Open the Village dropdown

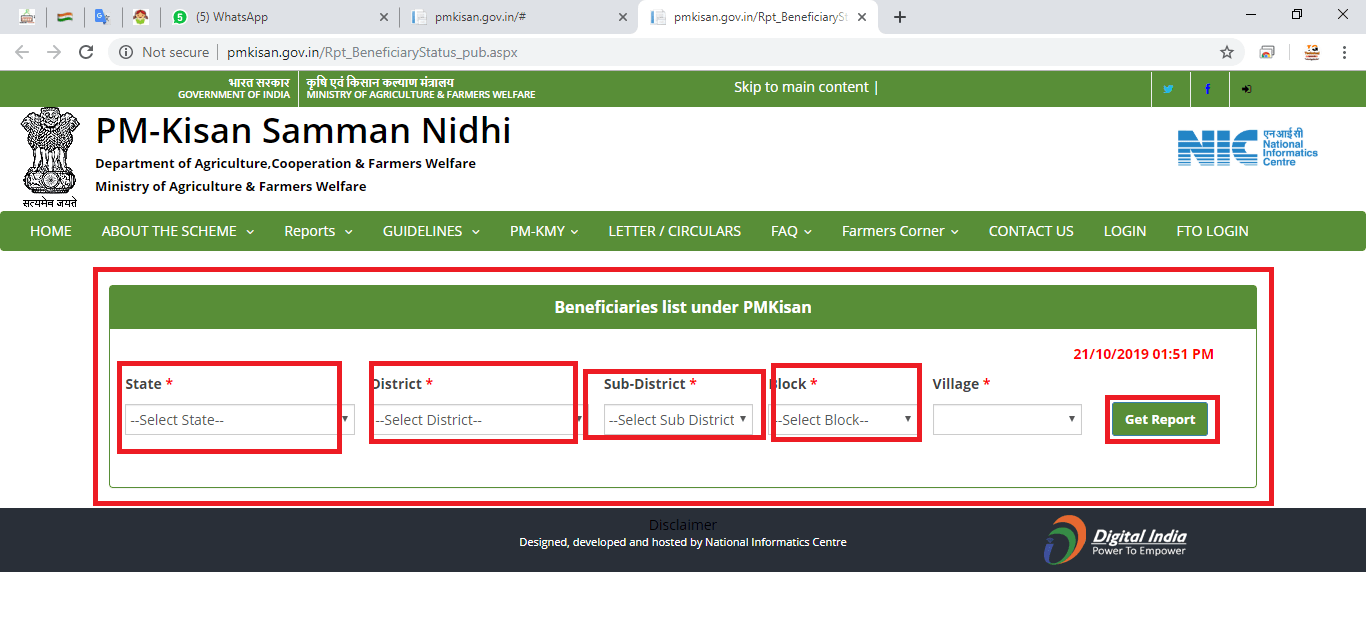tap(1007, 420)
